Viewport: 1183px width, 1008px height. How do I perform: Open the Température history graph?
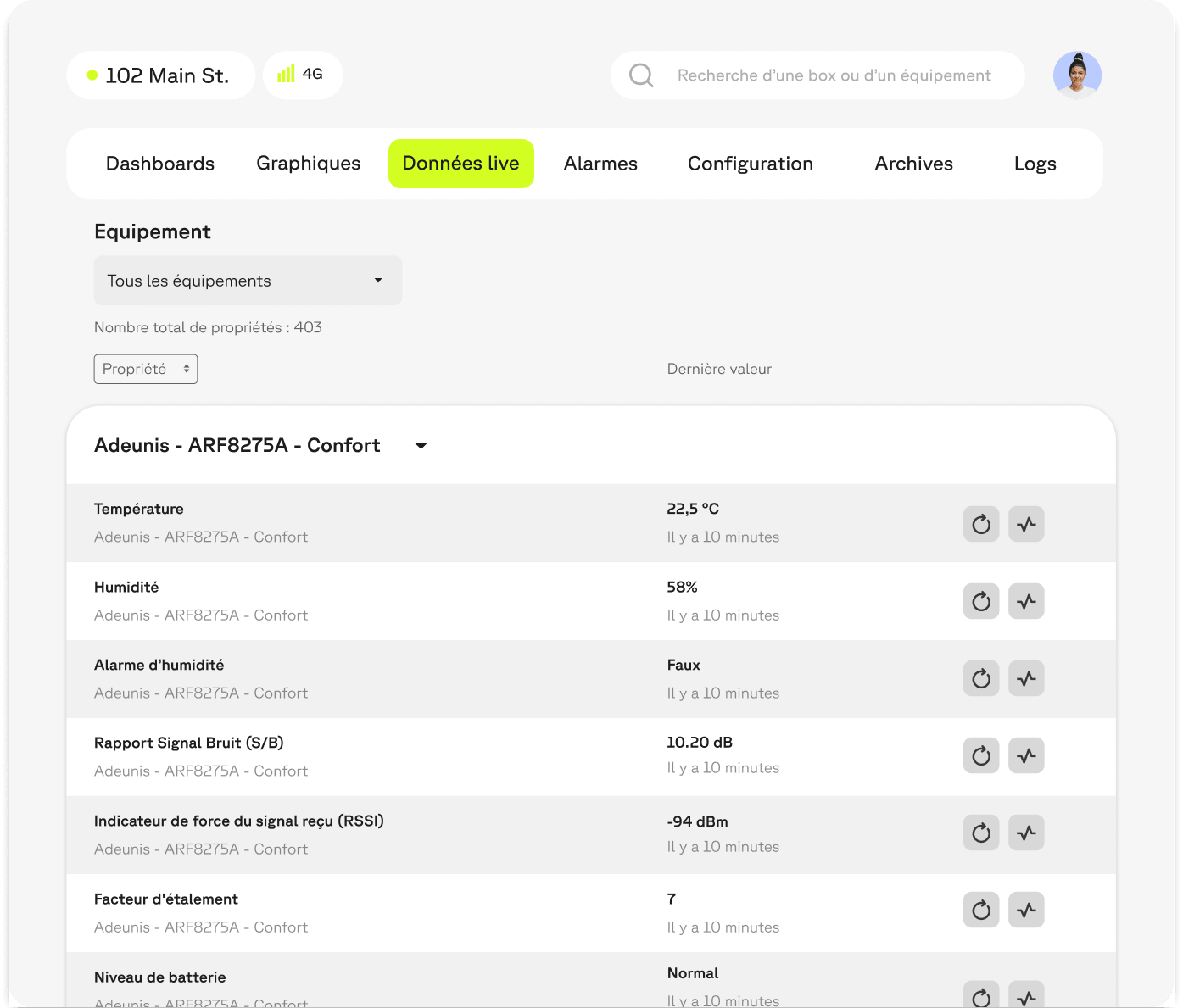(x=1026, y=524)
